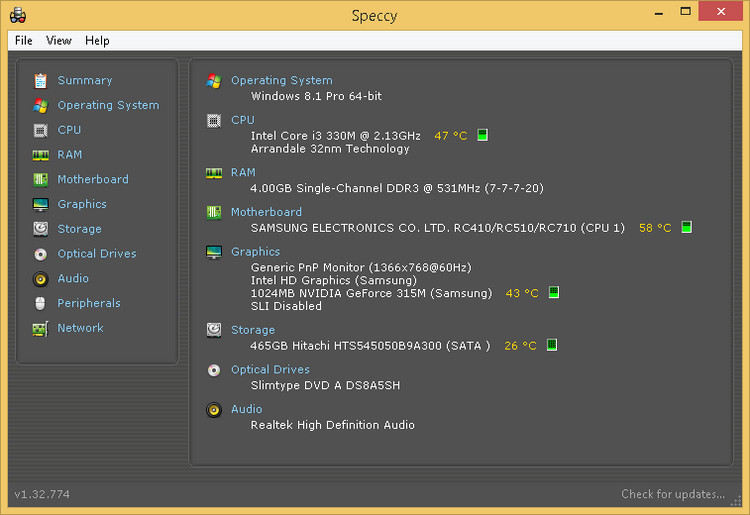Image resolution: width=750 pixels, height=515 pixels.
Task: Click the Storage drive icon in summary panel
Action: (x=214, y=330)
